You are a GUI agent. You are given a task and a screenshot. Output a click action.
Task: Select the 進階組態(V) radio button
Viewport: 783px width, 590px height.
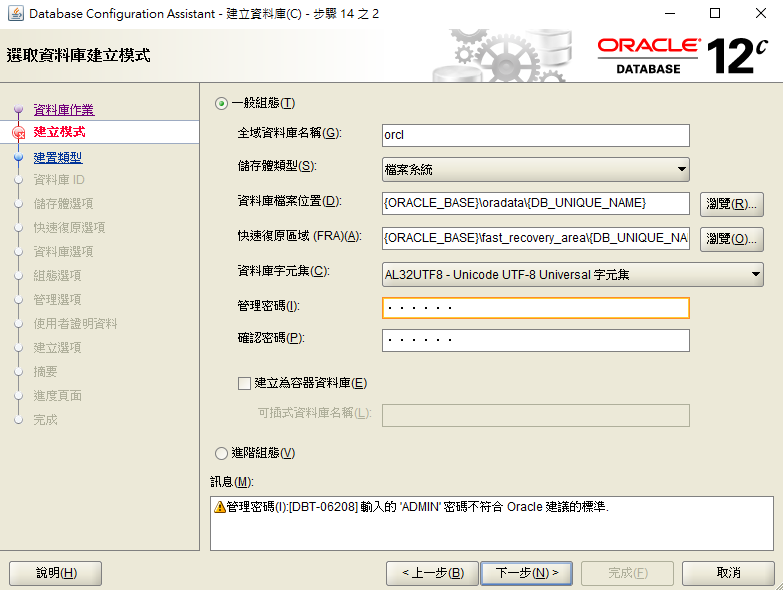click(x=221, y=453)
